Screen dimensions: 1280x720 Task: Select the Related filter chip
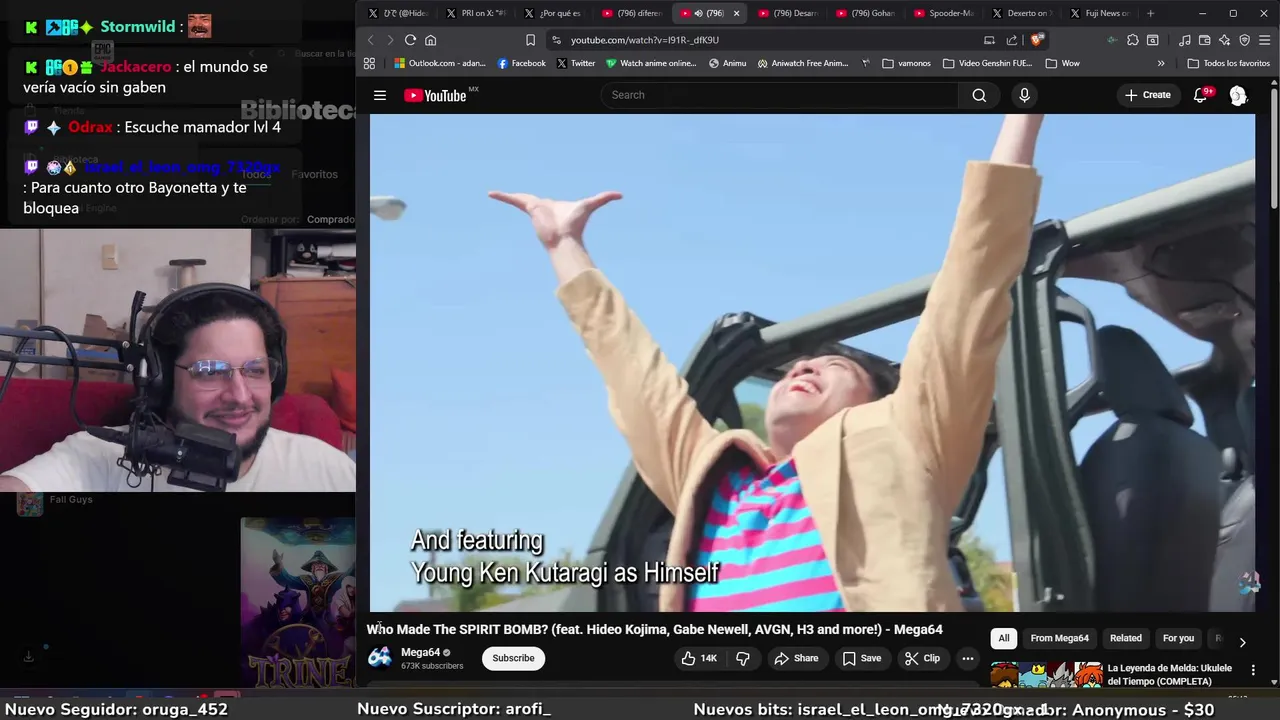pos(1125,638)
